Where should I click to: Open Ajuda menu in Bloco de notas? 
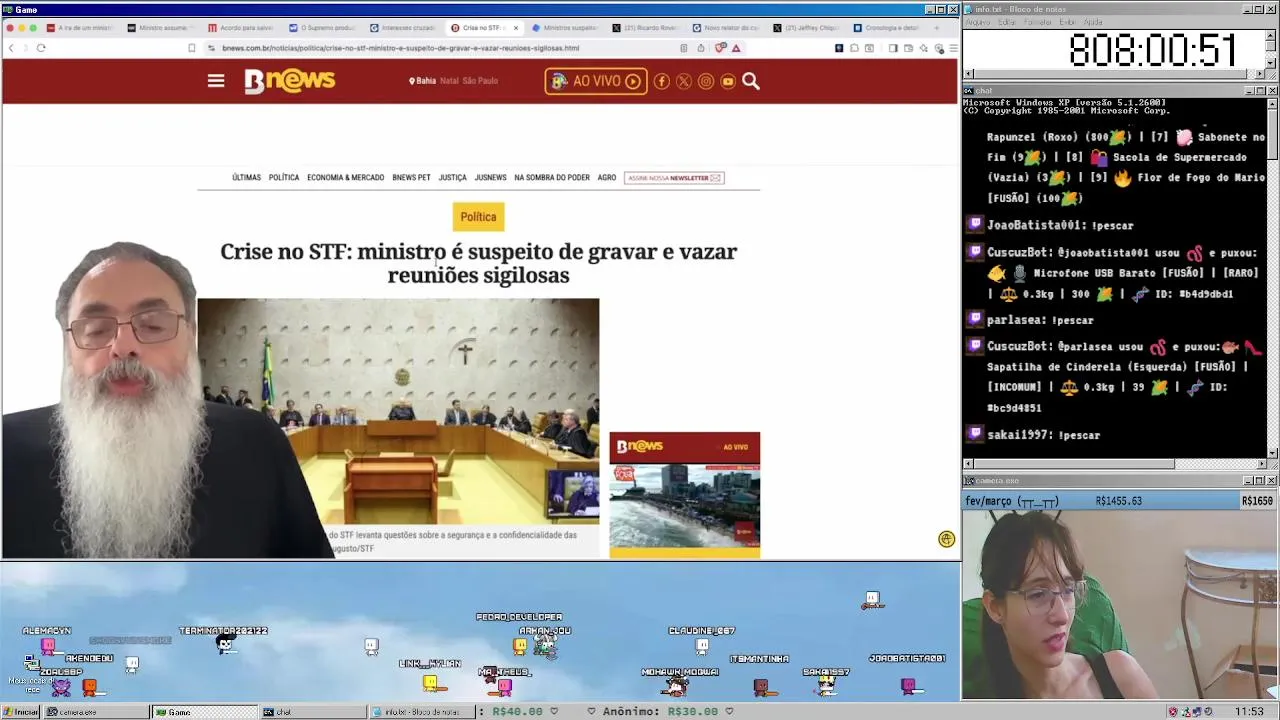click(x=1093, y=22)
